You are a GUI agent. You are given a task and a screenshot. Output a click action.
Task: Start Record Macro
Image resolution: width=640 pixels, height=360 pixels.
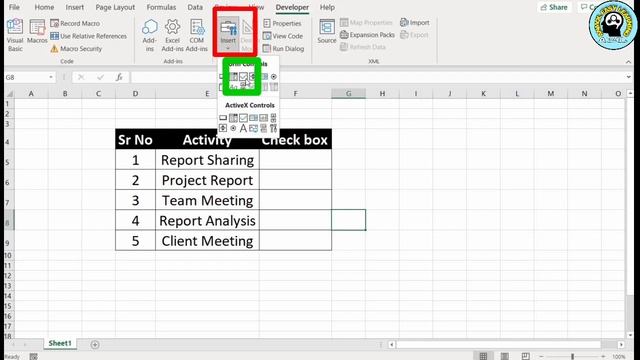click(x=75, y=23)
